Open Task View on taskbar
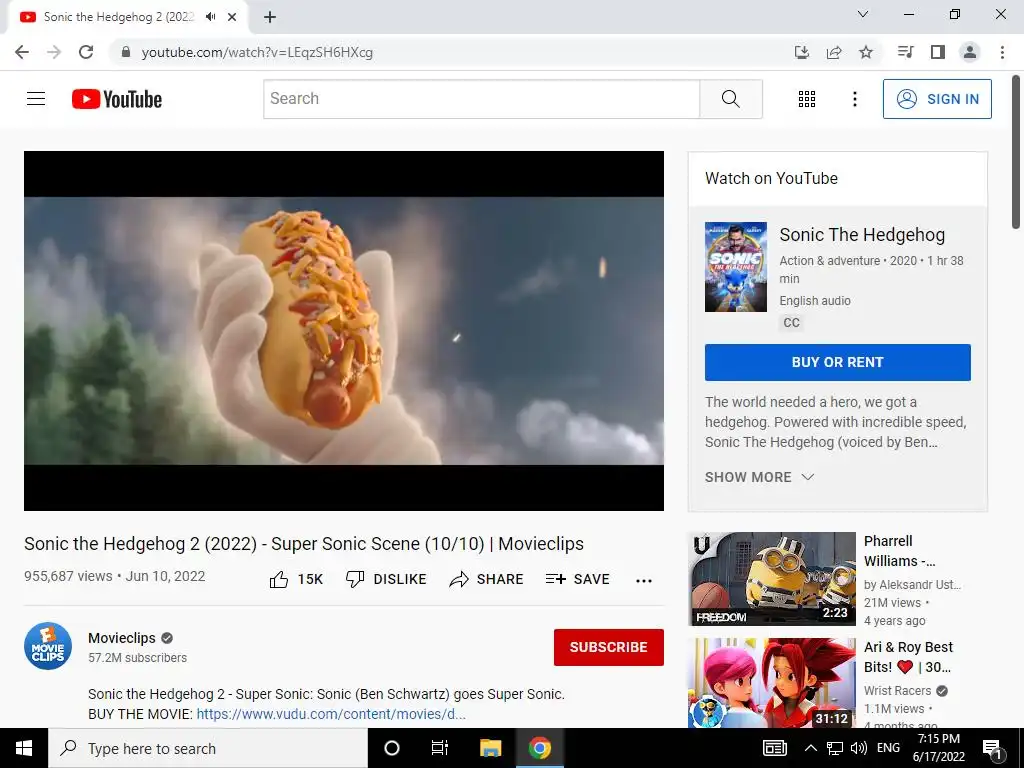 (x=440, y=748)
